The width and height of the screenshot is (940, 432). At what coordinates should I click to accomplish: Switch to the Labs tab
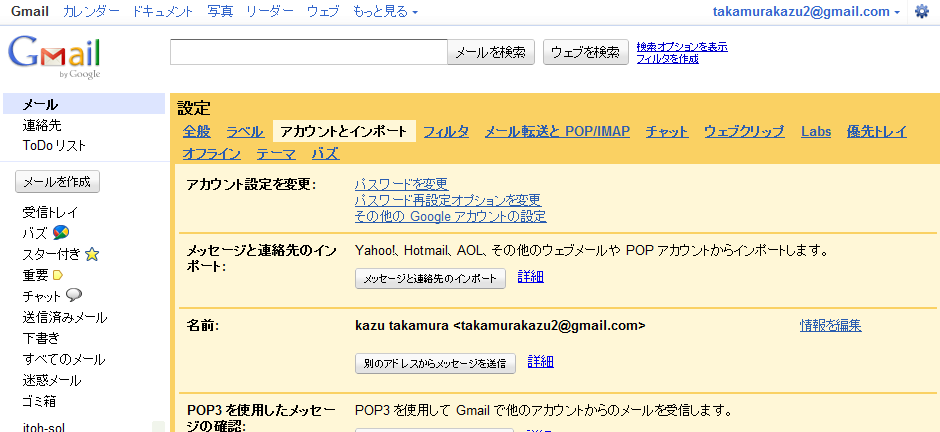point(816,132)
